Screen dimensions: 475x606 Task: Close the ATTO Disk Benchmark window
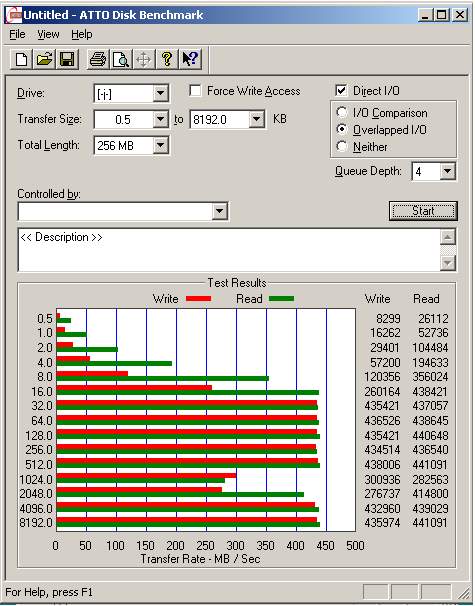tap(460, 15)
